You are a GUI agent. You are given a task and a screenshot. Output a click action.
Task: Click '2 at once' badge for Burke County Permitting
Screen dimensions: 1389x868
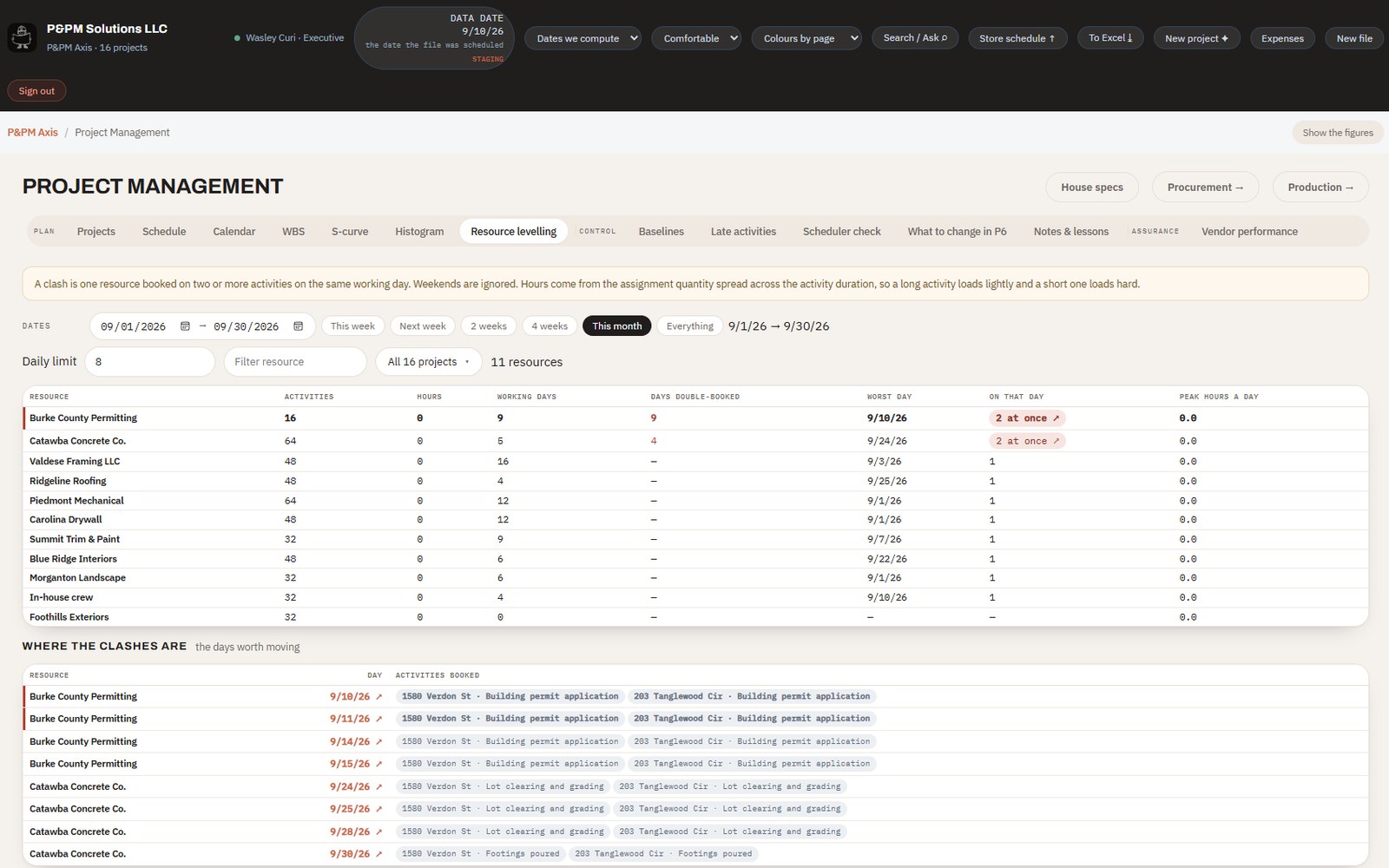point(1027,418)
